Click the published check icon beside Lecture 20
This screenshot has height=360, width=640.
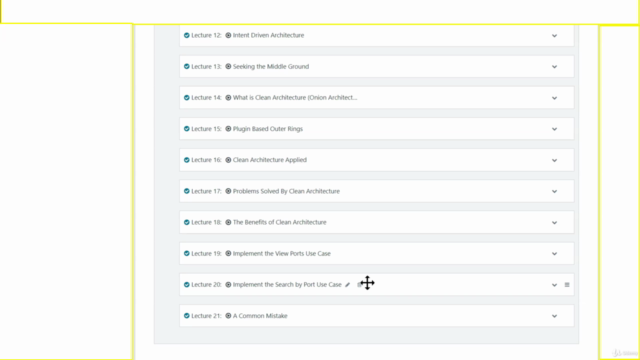187,284
